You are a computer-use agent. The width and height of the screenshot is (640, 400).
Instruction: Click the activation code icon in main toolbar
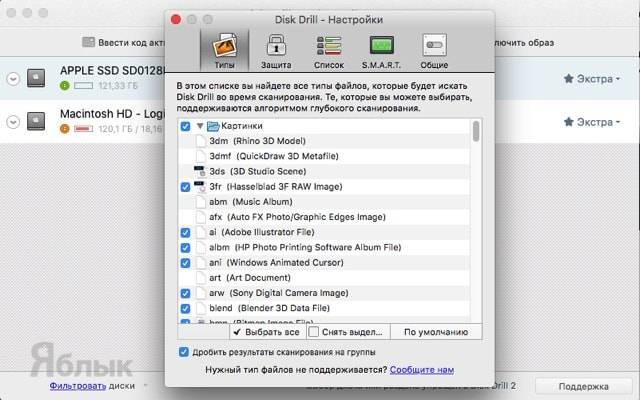point(88,42)
